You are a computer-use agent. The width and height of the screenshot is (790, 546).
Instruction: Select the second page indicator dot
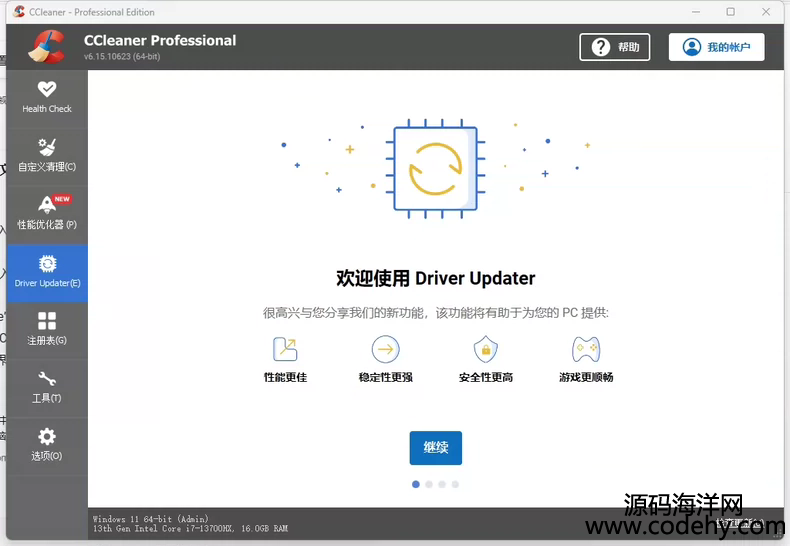[x=429, y=484]
